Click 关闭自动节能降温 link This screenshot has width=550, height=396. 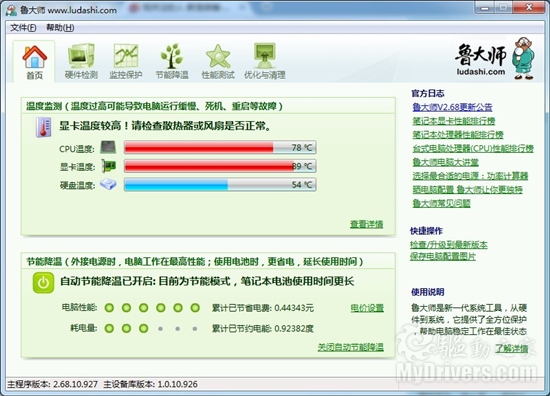click(x=350, y=347)
